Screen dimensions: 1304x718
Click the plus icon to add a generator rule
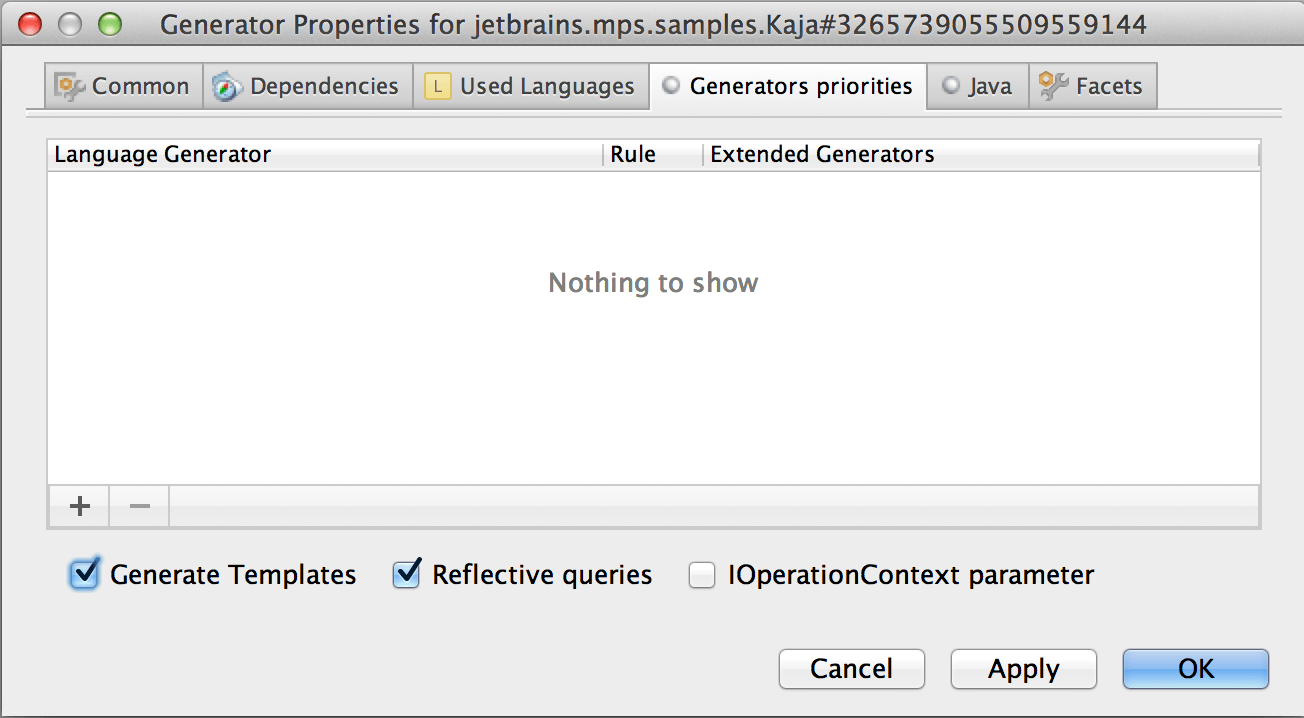pos(79,507)
